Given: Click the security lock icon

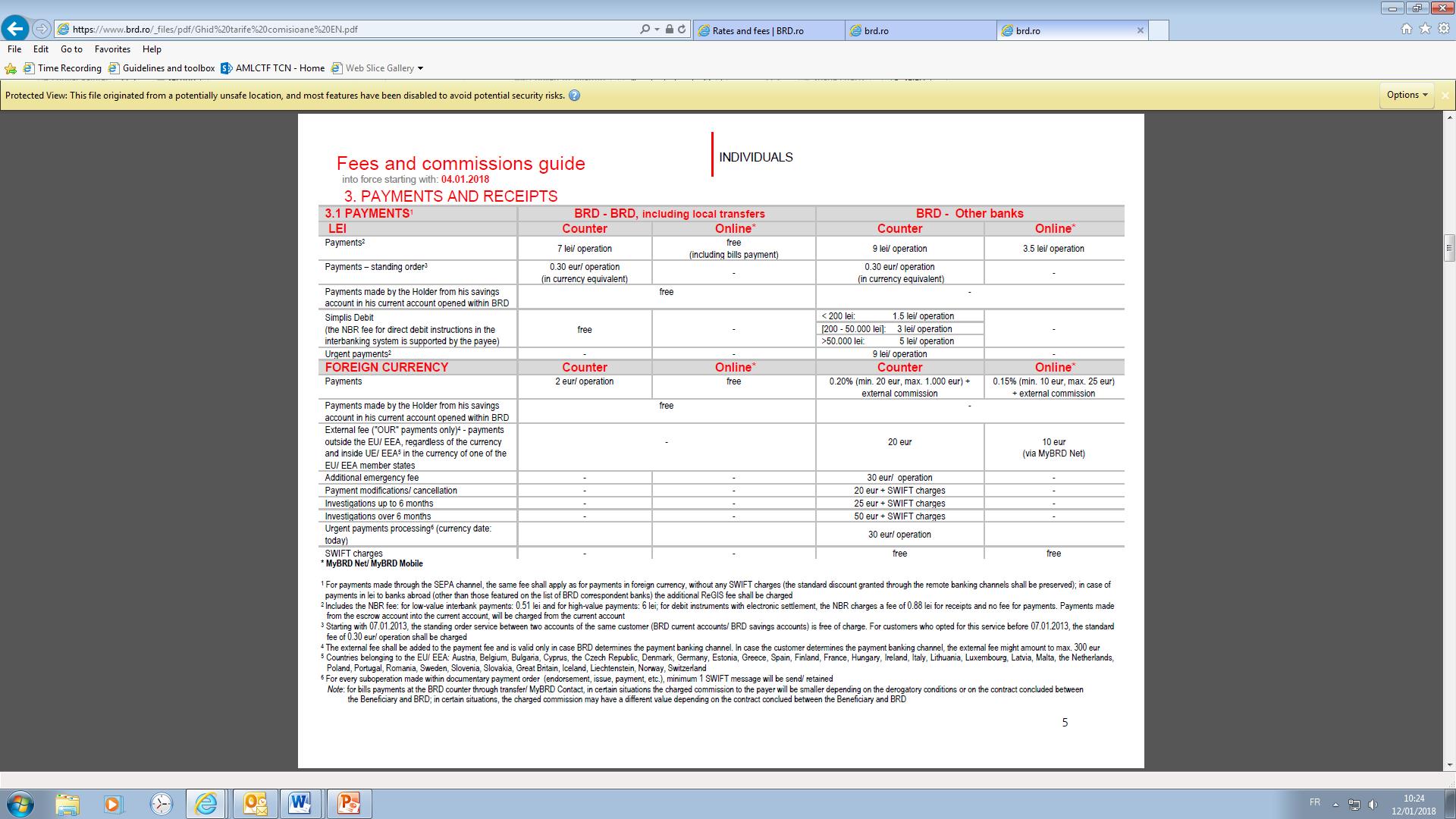Looking at the screenshot, I should 669,30.
